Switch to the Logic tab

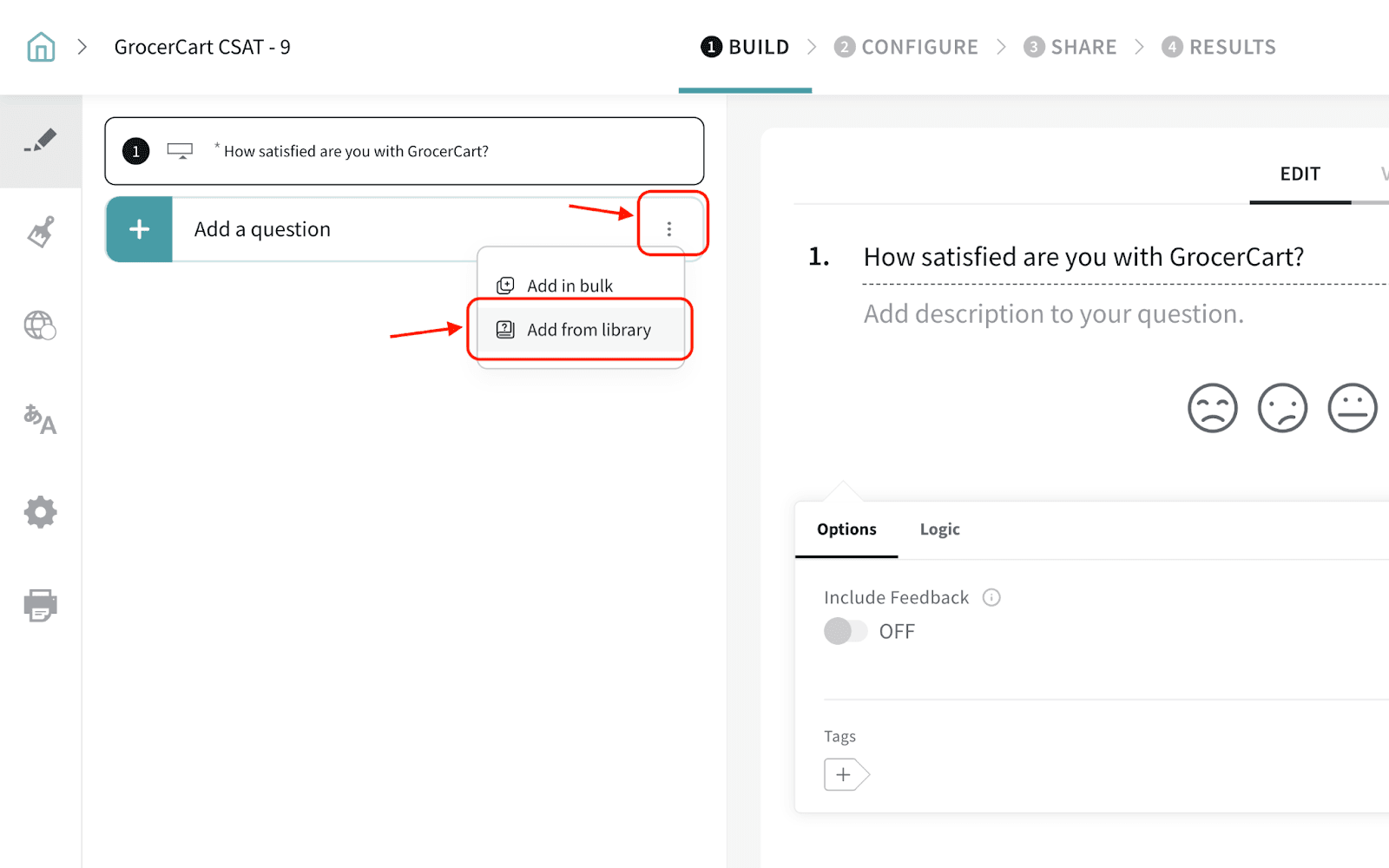pos(939,529)
